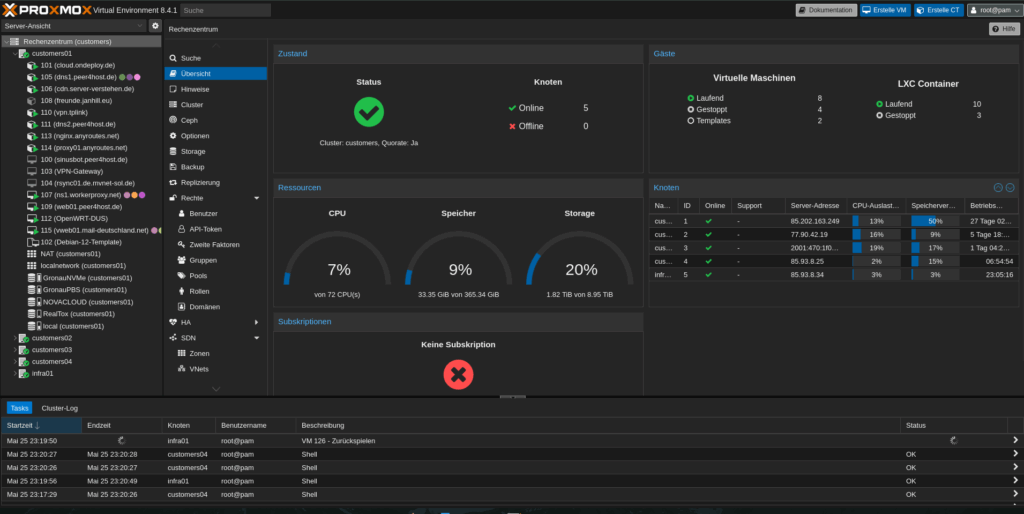Click the Replizierung sync icon
1024x514 pixels.
172,182
